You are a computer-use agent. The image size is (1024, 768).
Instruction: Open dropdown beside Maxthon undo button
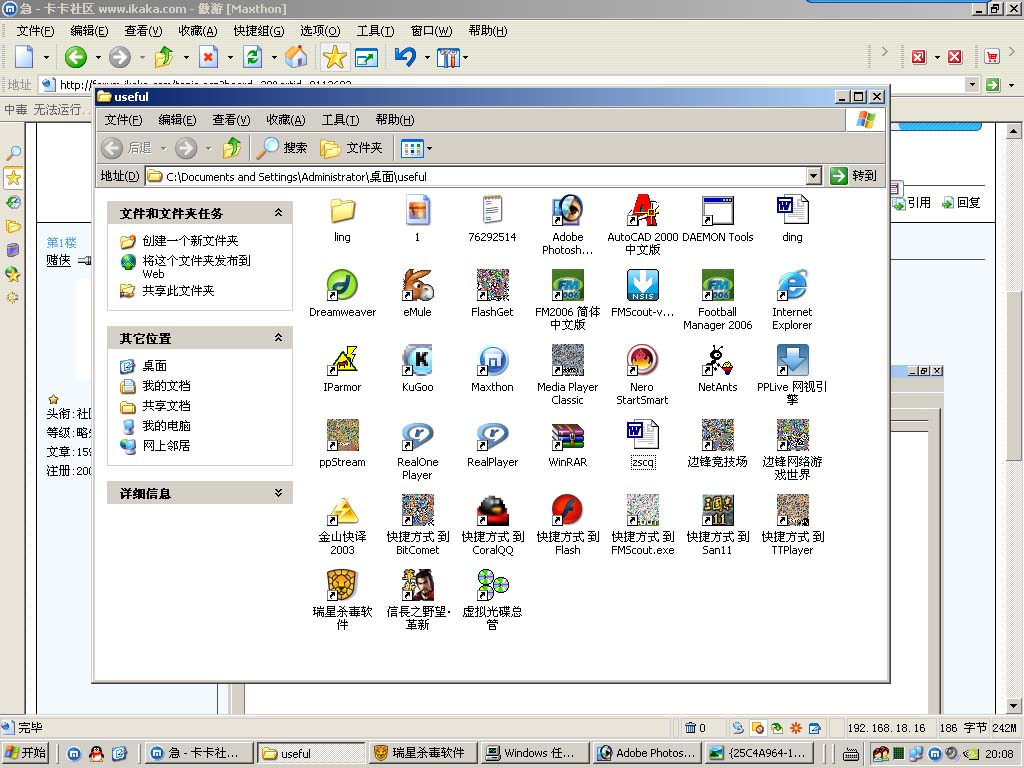427,57
